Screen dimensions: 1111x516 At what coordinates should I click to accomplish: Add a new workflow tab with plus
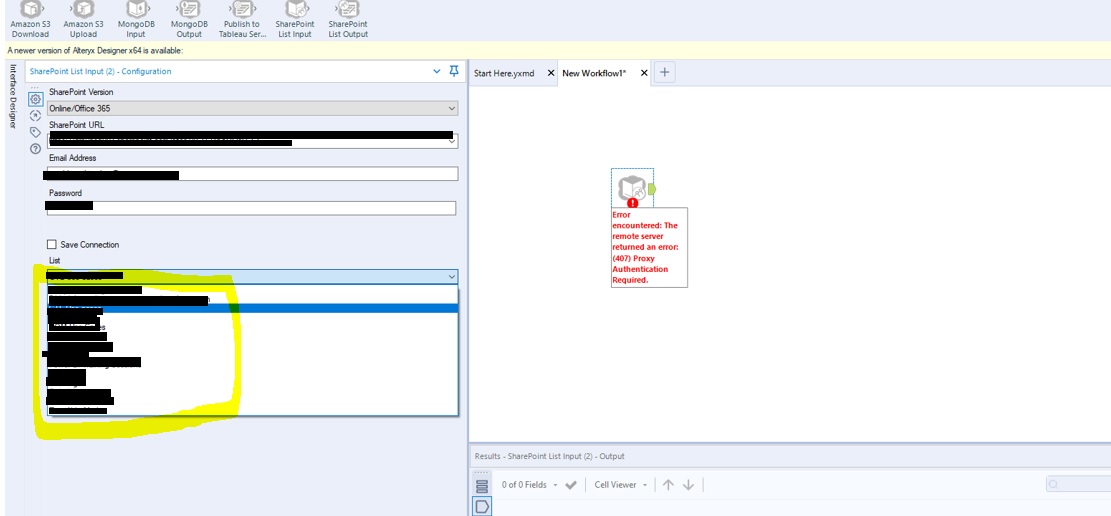tap(664, 72)
